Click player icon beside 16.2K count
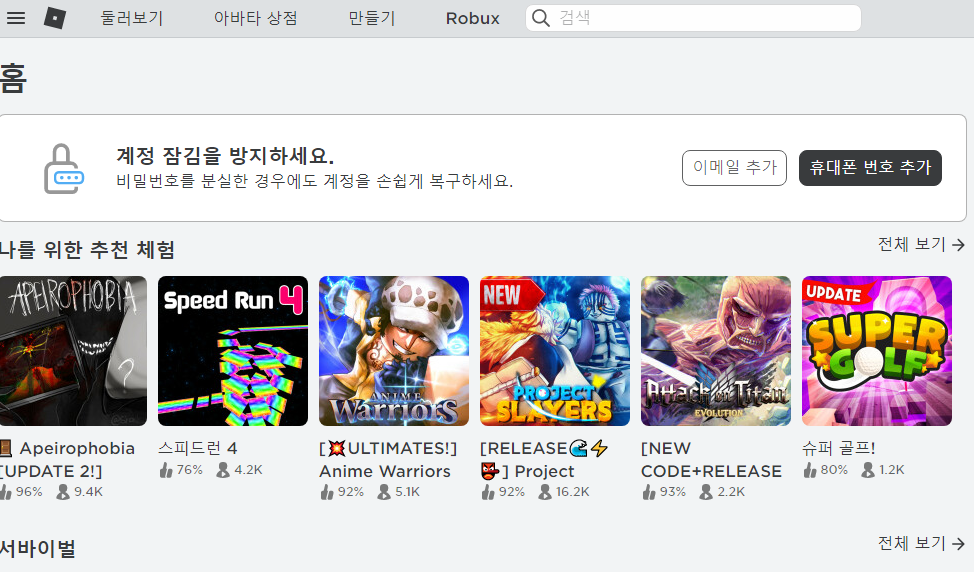Image resolution: width=974 pixels, height=572 pixels. pyautogui.click(x=545, y=492)
